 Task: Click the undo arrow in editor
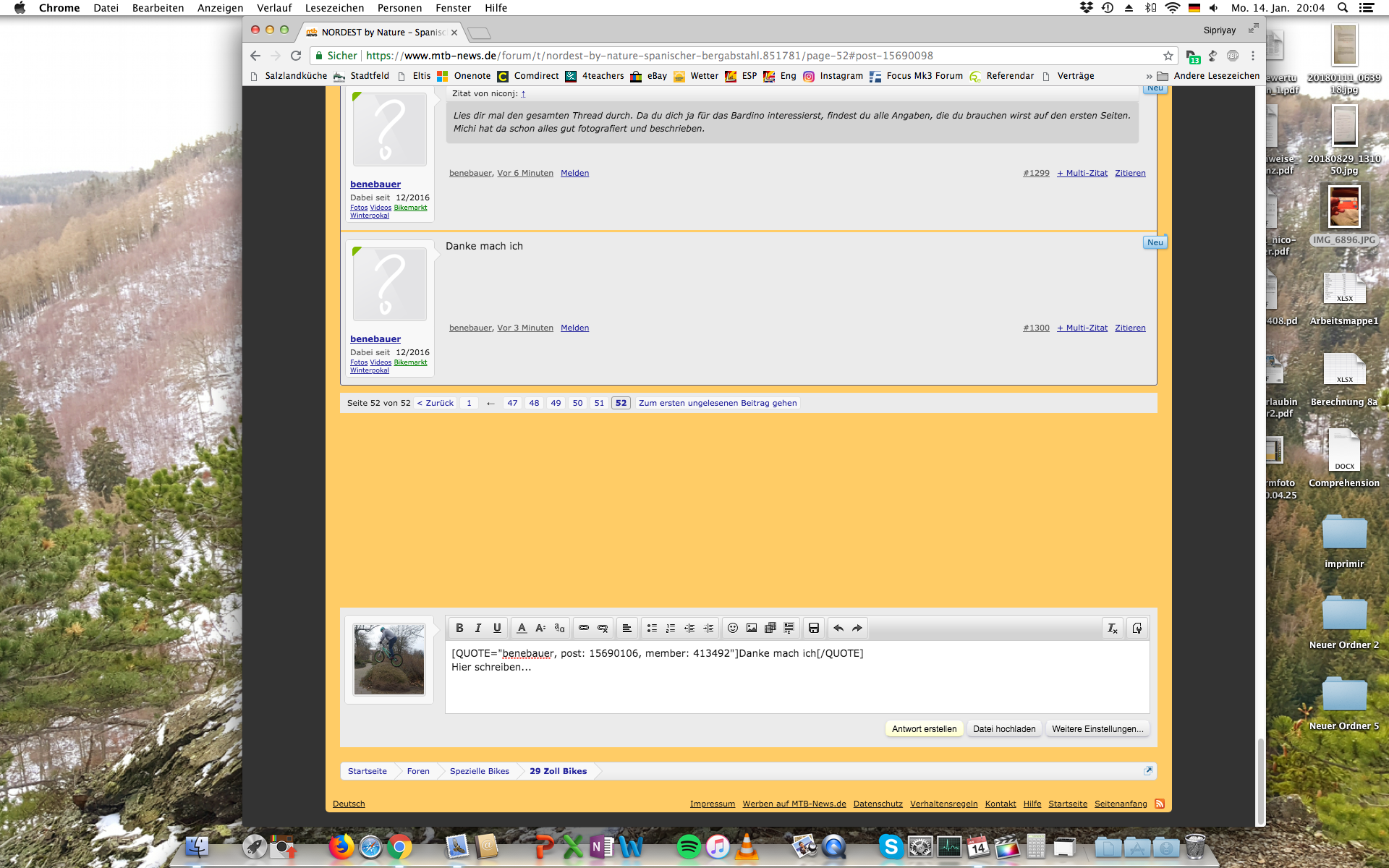pyautogui.click(x=838, y=628)
